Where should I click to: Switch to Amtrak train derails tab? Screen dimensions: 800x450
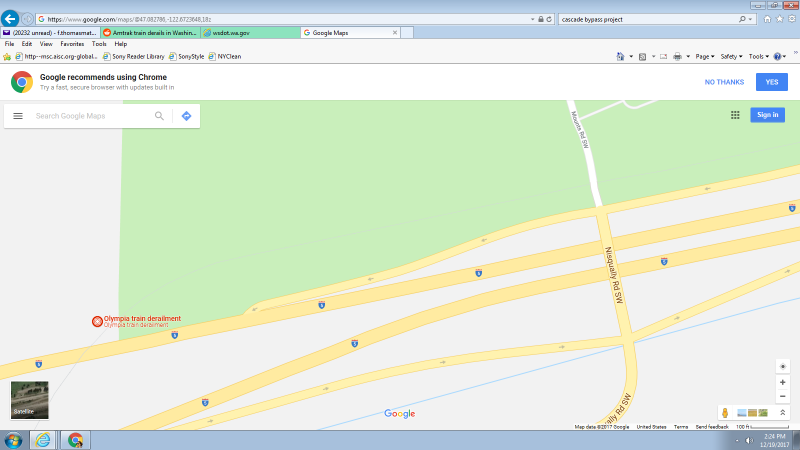tap(151, 33)
